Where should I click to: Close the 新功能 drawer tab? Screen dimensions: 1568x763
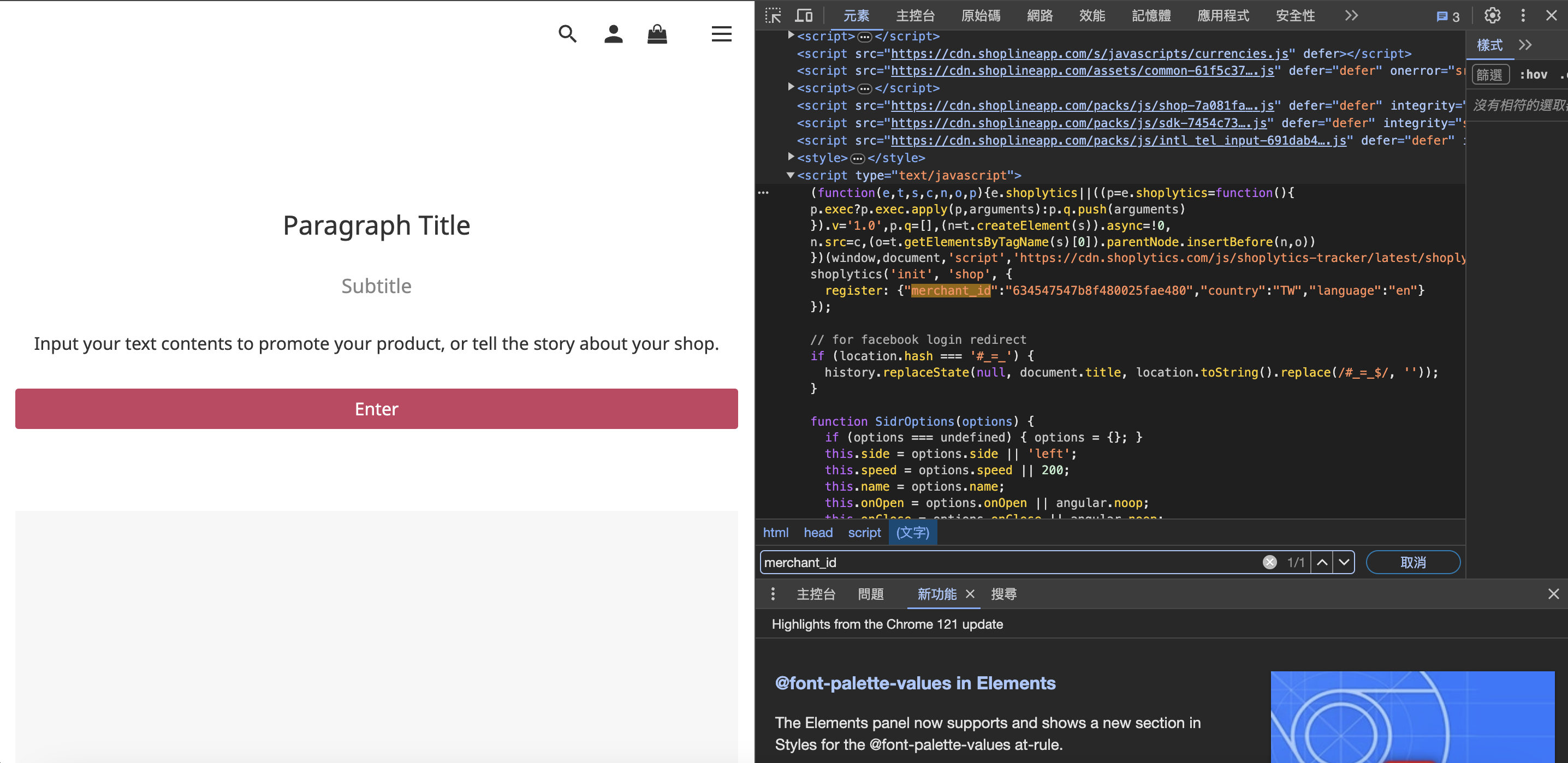click(x=970, y=594)
